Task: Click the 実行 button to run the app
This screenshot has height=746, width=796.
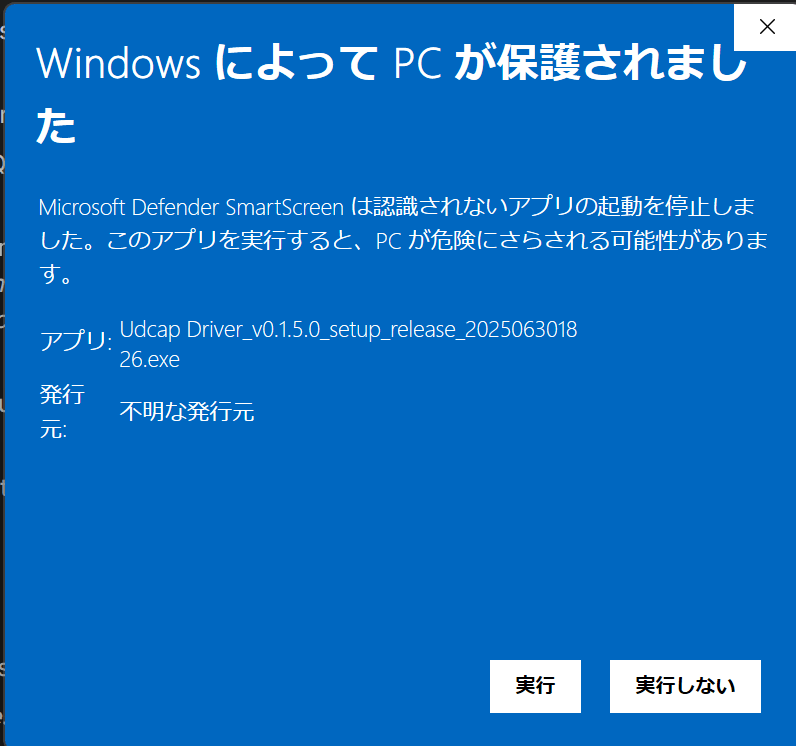Action: tap(535, 686)
